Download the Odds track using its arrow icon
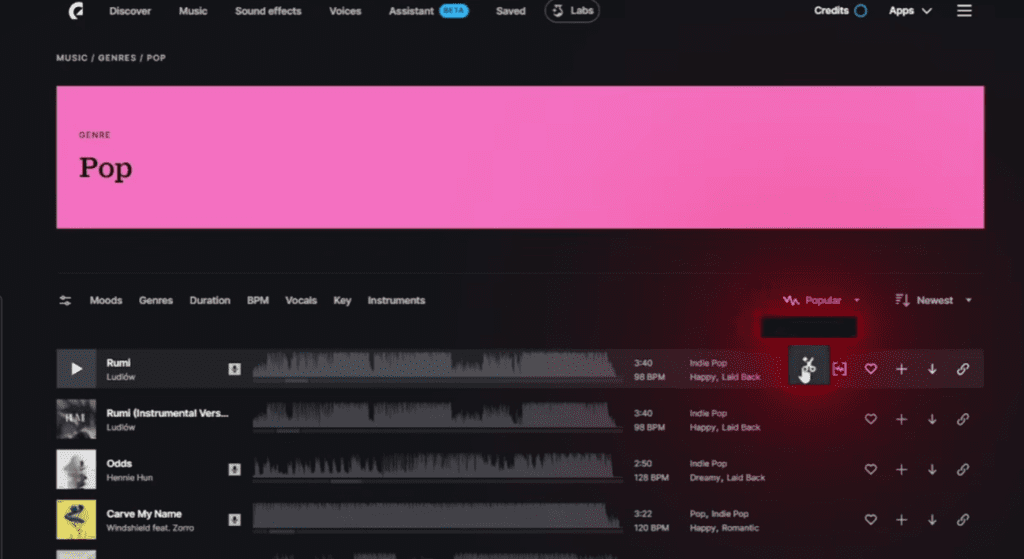This screenshot has height=559, width=1024. click(932, 469)
